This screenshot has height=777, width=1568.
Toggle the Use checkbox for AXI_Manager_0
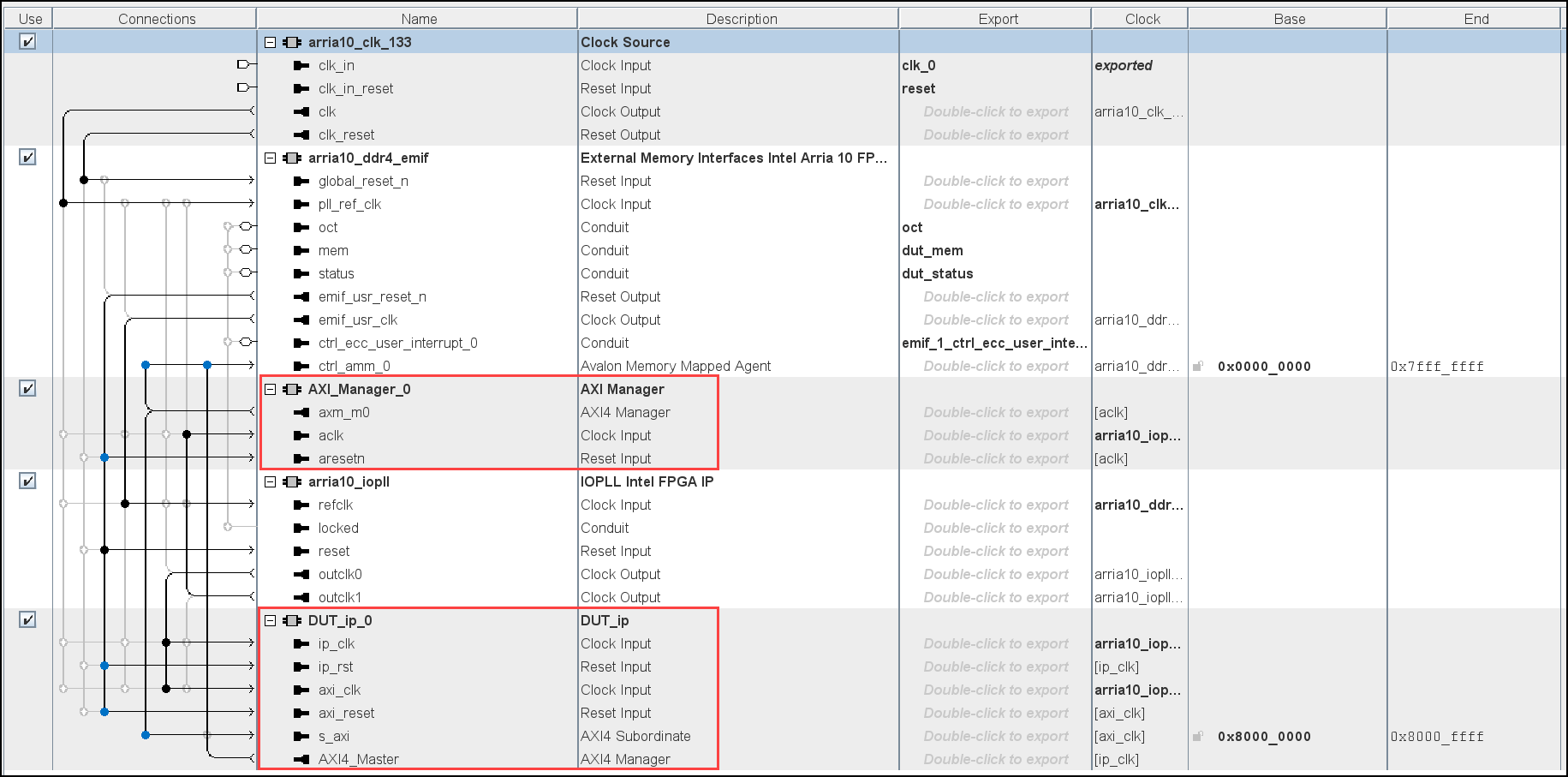(x=27, y=388)
